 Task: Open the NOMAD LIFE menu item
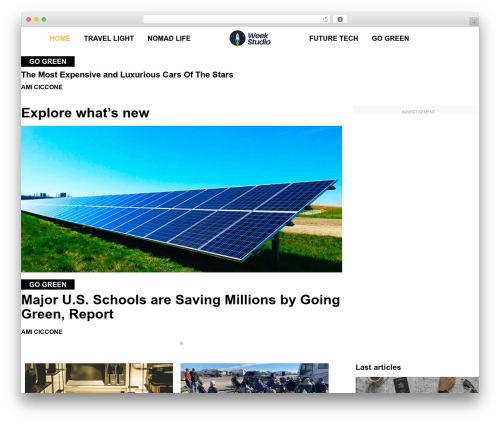[169, 38]
